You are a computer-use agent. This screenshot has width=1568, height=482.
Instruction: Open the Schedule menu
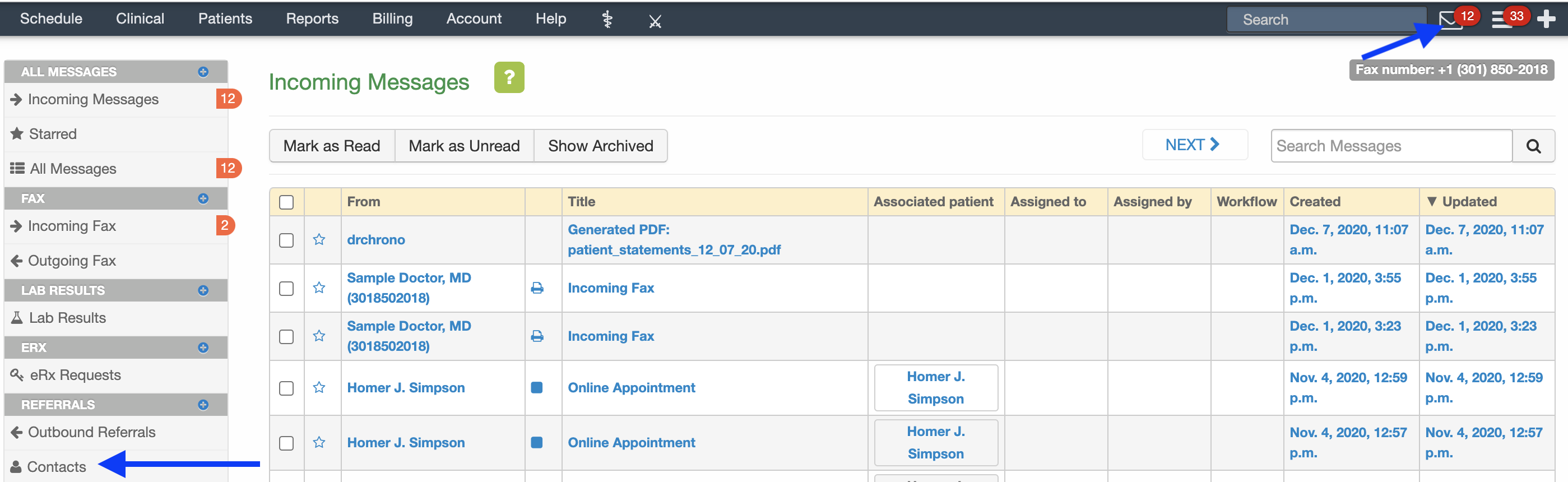click(51, 19)
